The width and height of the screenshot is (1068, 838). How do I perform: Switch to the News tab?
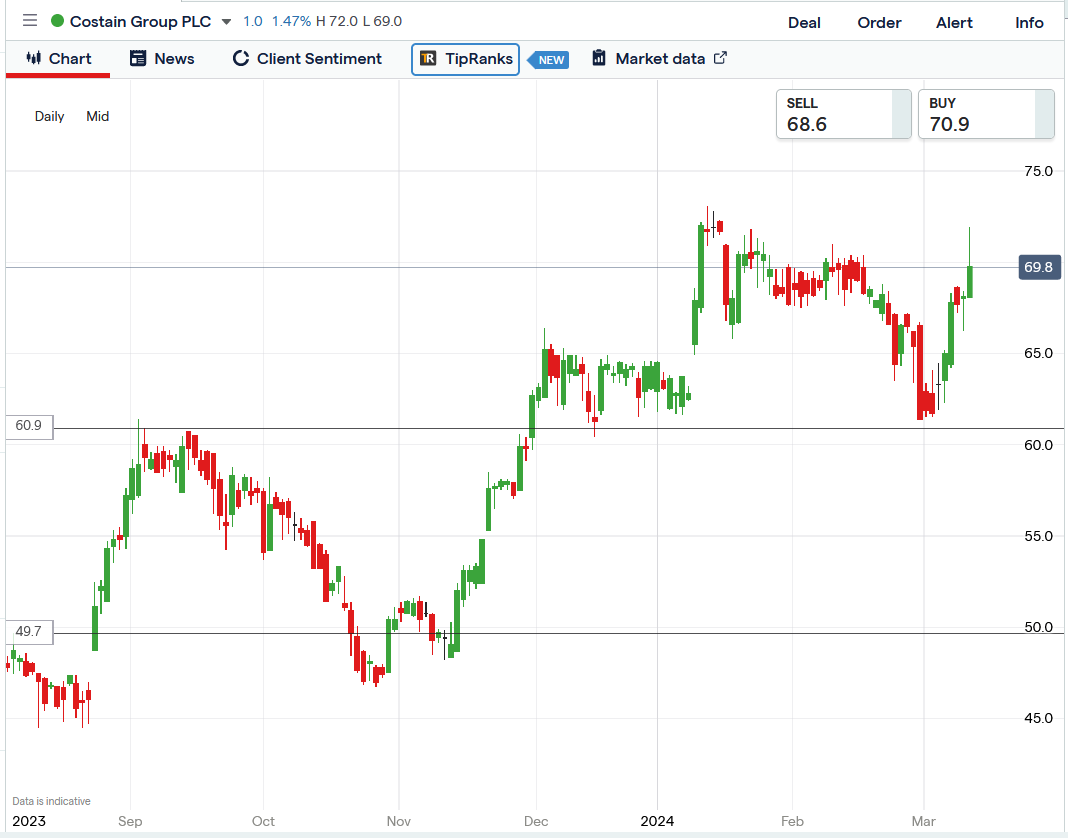coord(162,59)
